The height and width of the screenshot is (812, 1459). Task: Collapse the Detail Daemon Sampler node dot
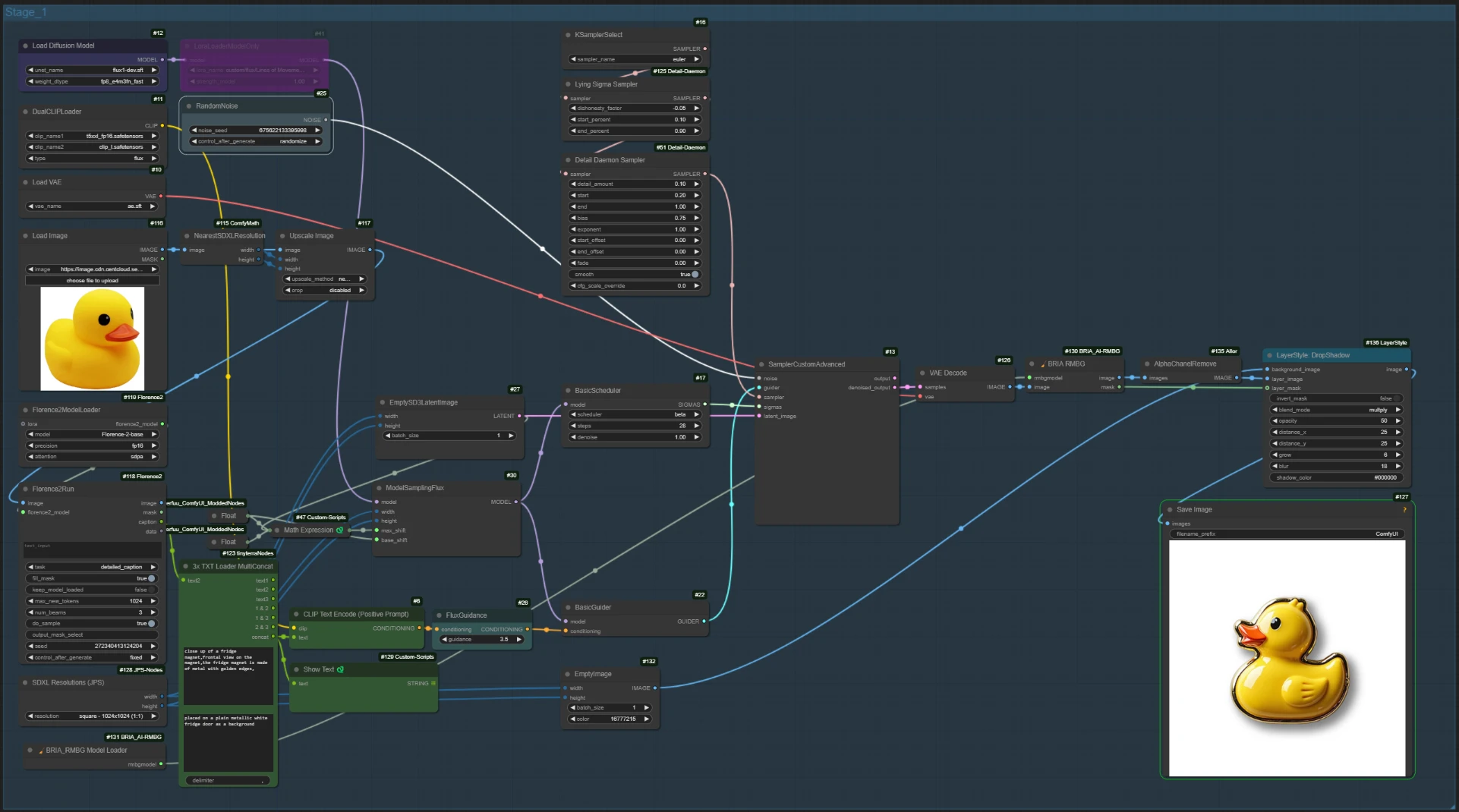[568, 160]
